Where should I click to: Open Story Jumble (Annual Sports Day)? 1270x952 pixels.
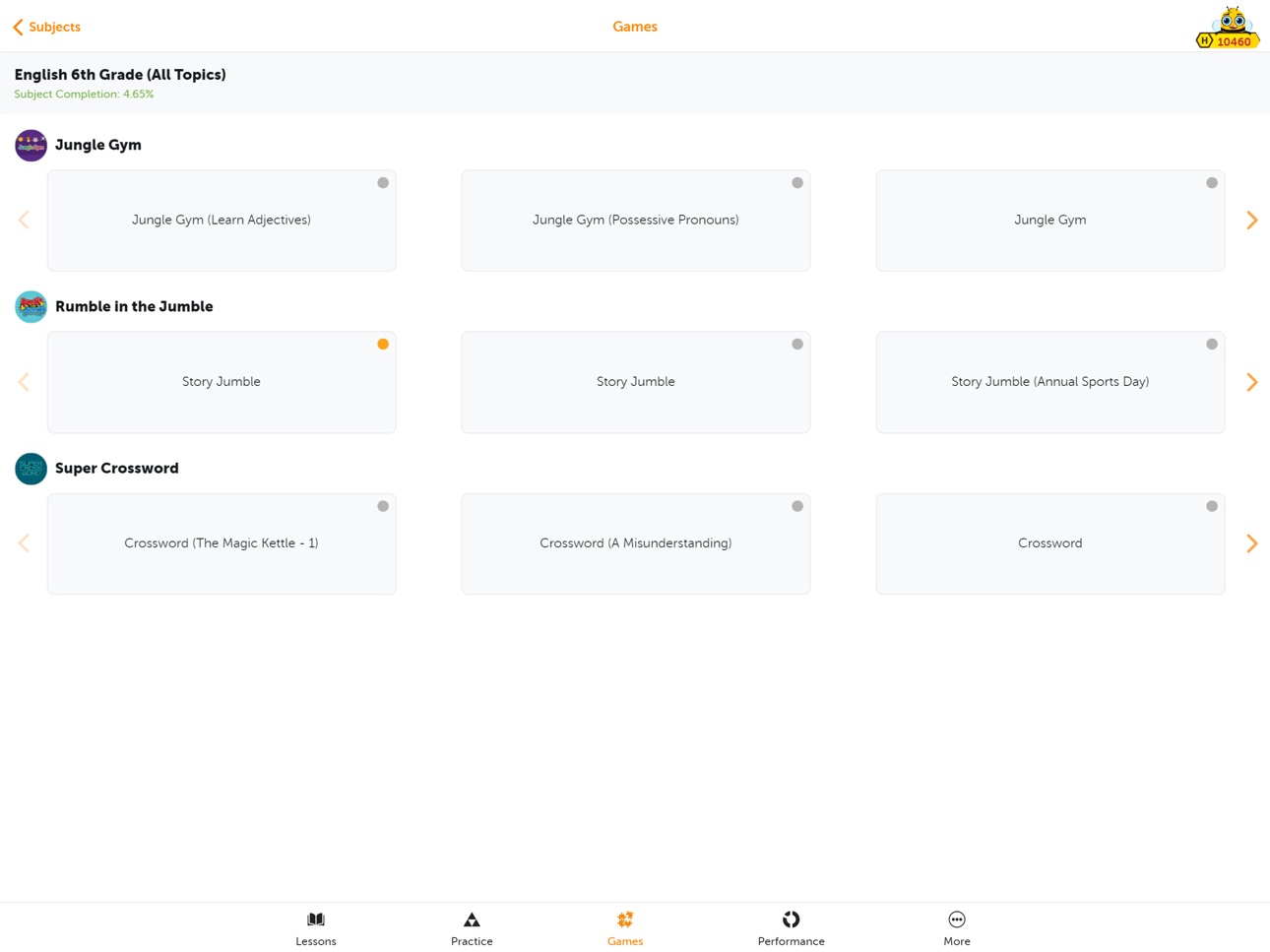1050,382
